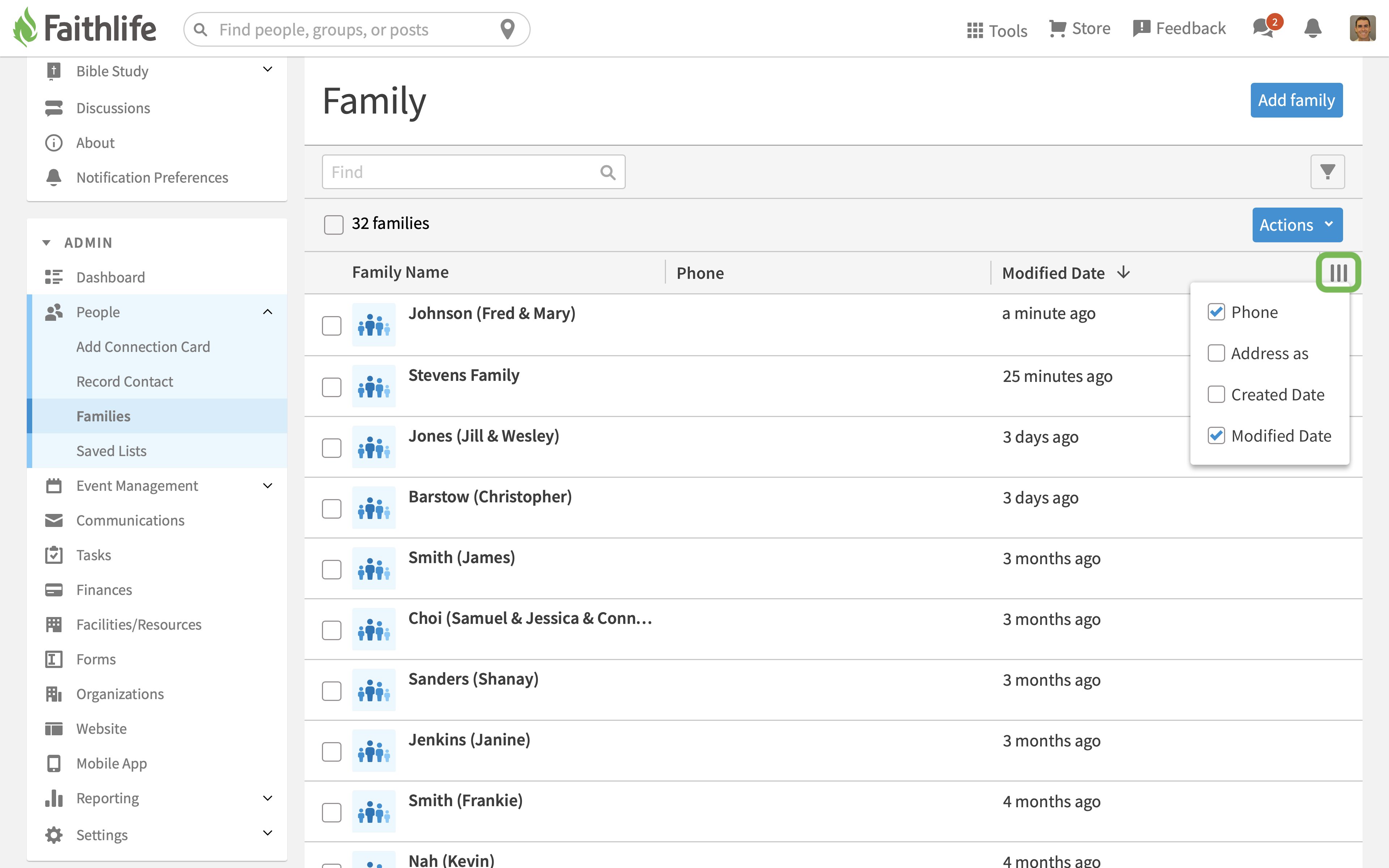Image resolution: width=1389 pixels, height=868 pixels.
Task: Click the Website icon in sidebar
Action: (x=54, y=728)
